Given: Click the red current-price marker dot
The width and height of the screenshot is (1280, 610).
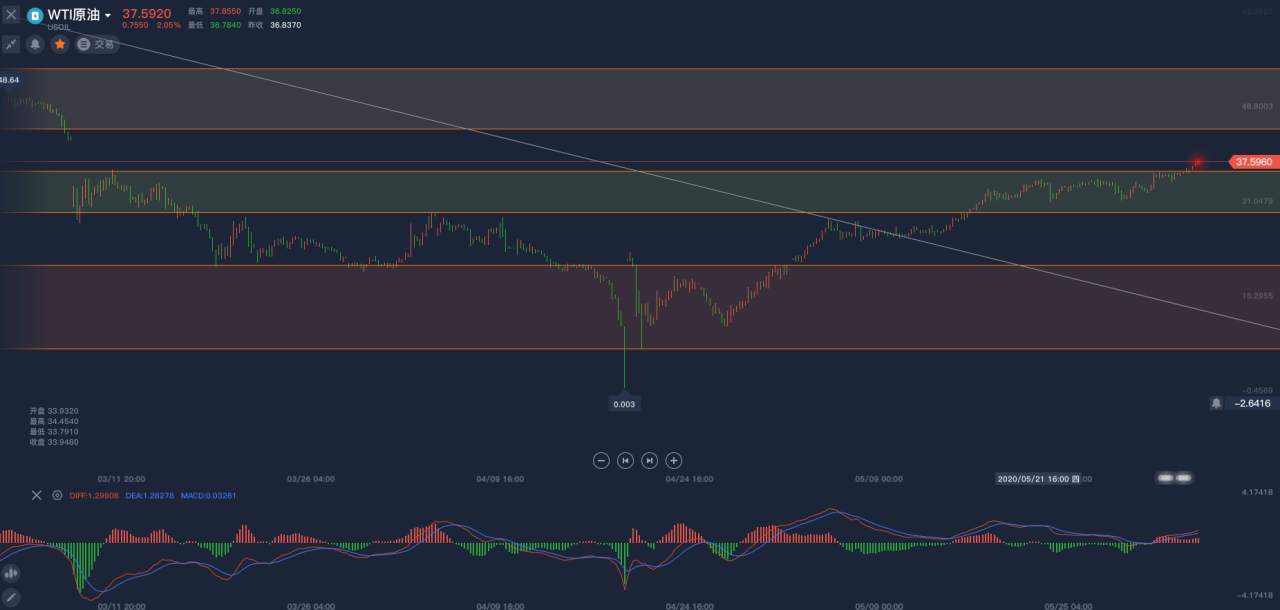Looking at the screenshot, I should click(1198, 162).
